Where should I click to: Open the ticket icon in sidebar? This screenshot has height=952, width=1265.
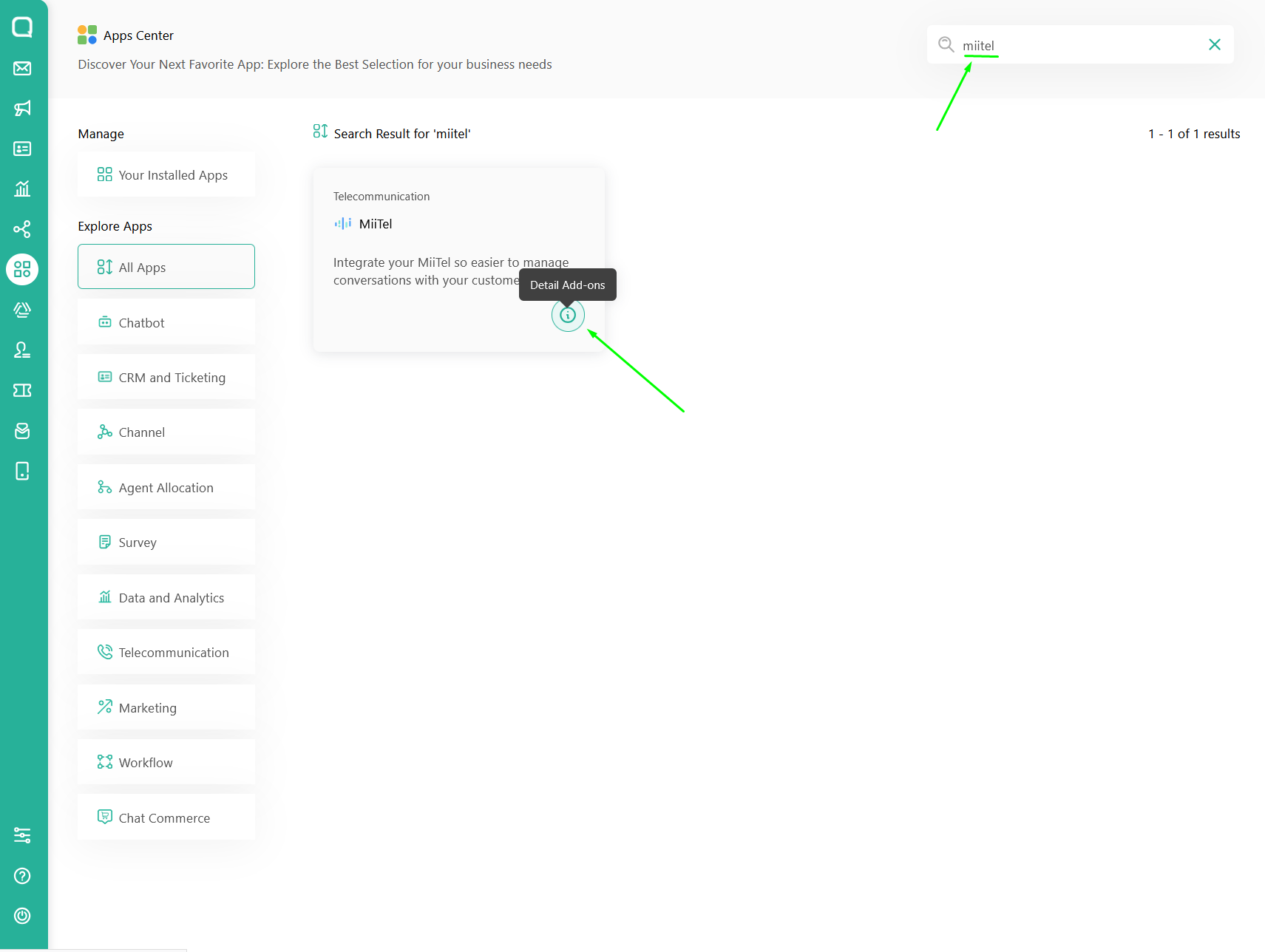(22, 390)
